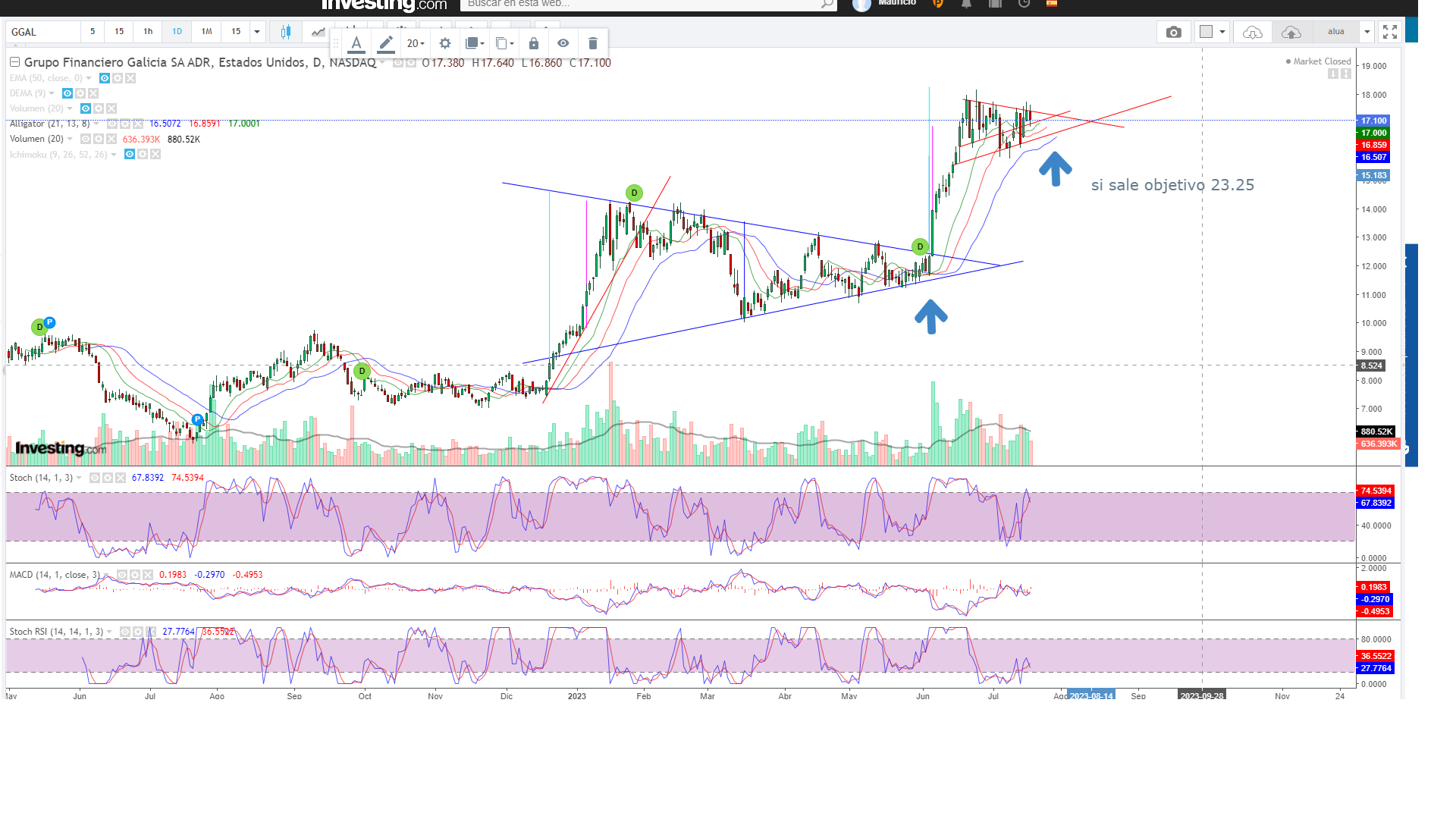Open the Mauricio user profile avatar
This screenshot has height=819, width=1456.
(861, 5)
